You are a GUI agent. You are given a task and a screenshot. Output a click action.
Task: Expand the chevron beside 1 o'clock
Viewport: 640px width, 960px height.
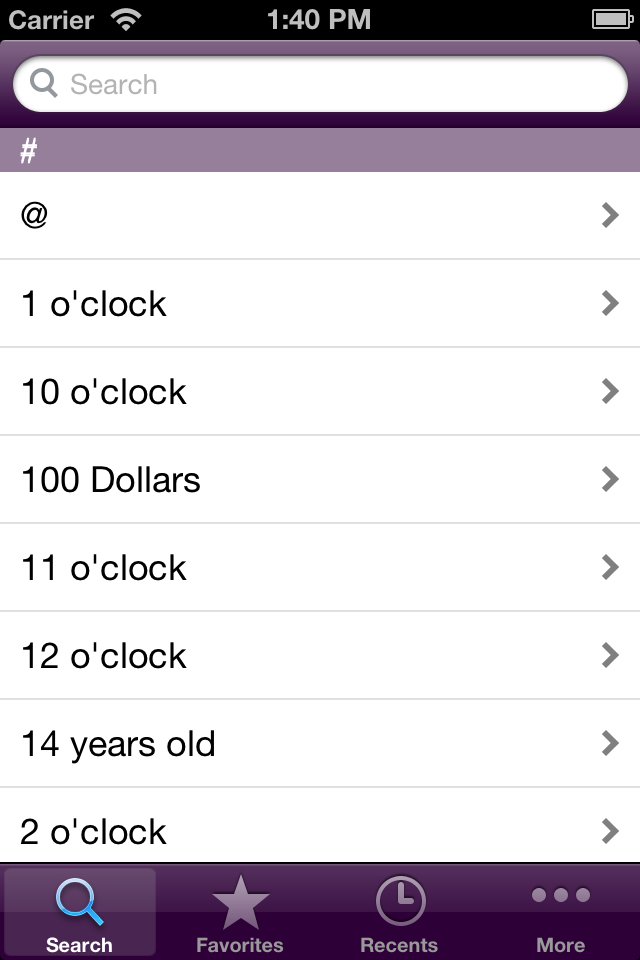pos(610,303)
